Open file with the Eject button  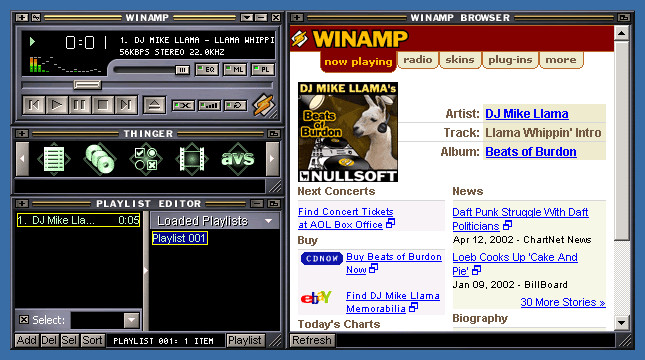pyautogui.click(x=154, y=105)
